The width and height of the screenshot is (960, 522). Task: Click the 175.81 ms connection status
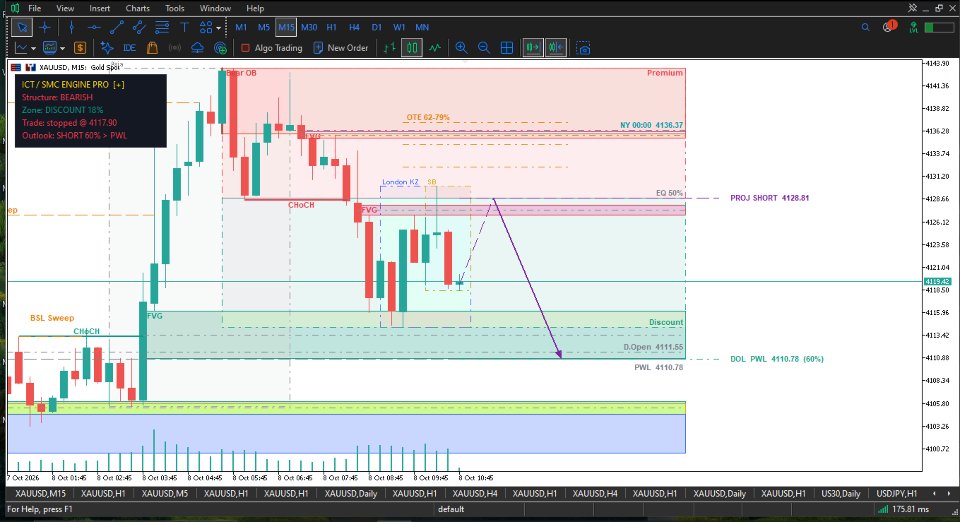click(x=904, y=509)
